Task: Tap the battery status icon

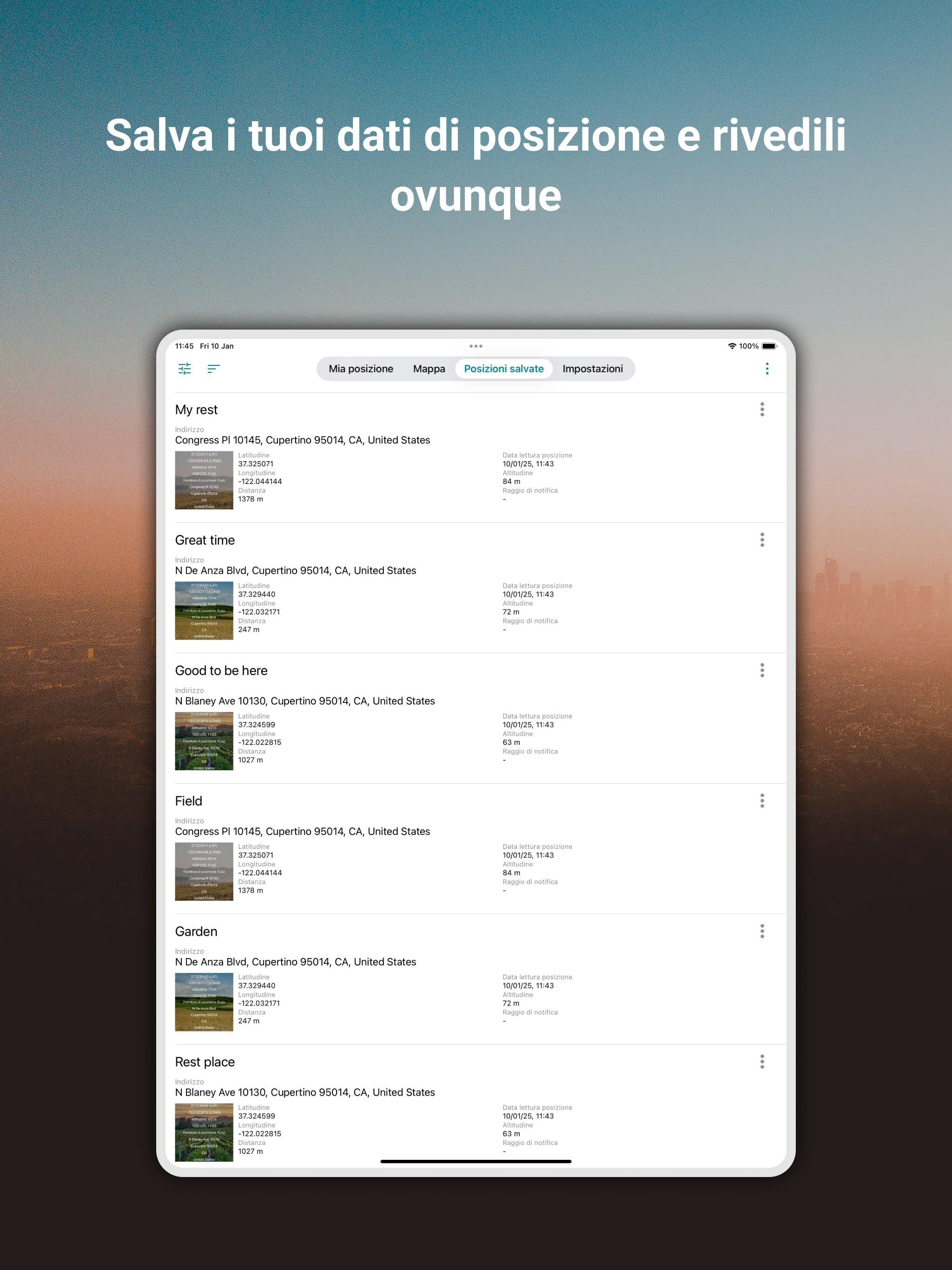Action: pos(769,346)
